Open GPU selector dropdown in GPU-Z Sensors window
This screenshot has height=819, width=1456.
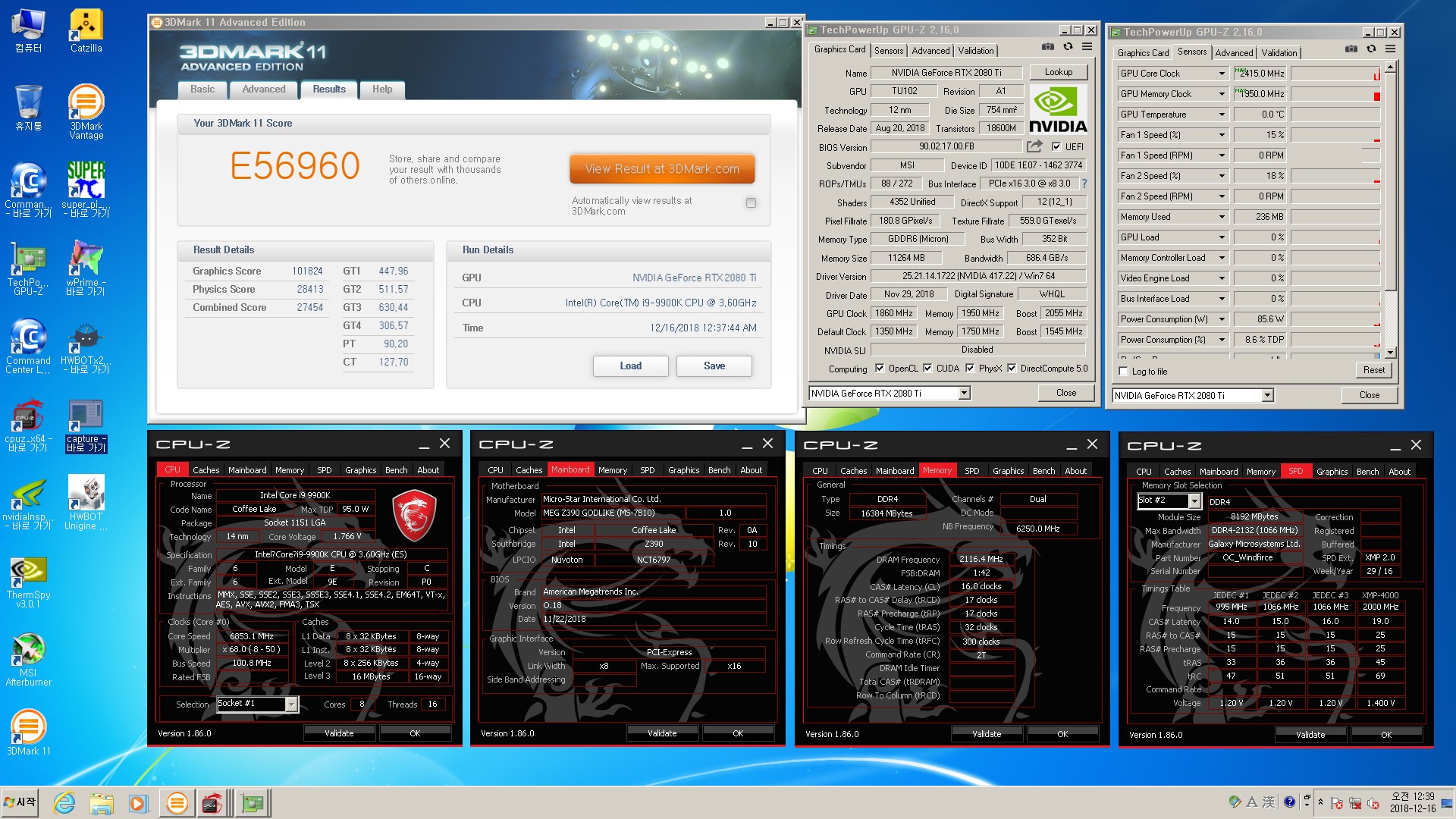[1267, 396]
